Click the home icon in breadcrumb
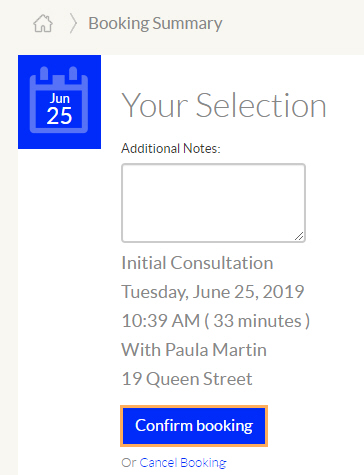The height and width of the screenshot is (475, 364). (43, 24)
